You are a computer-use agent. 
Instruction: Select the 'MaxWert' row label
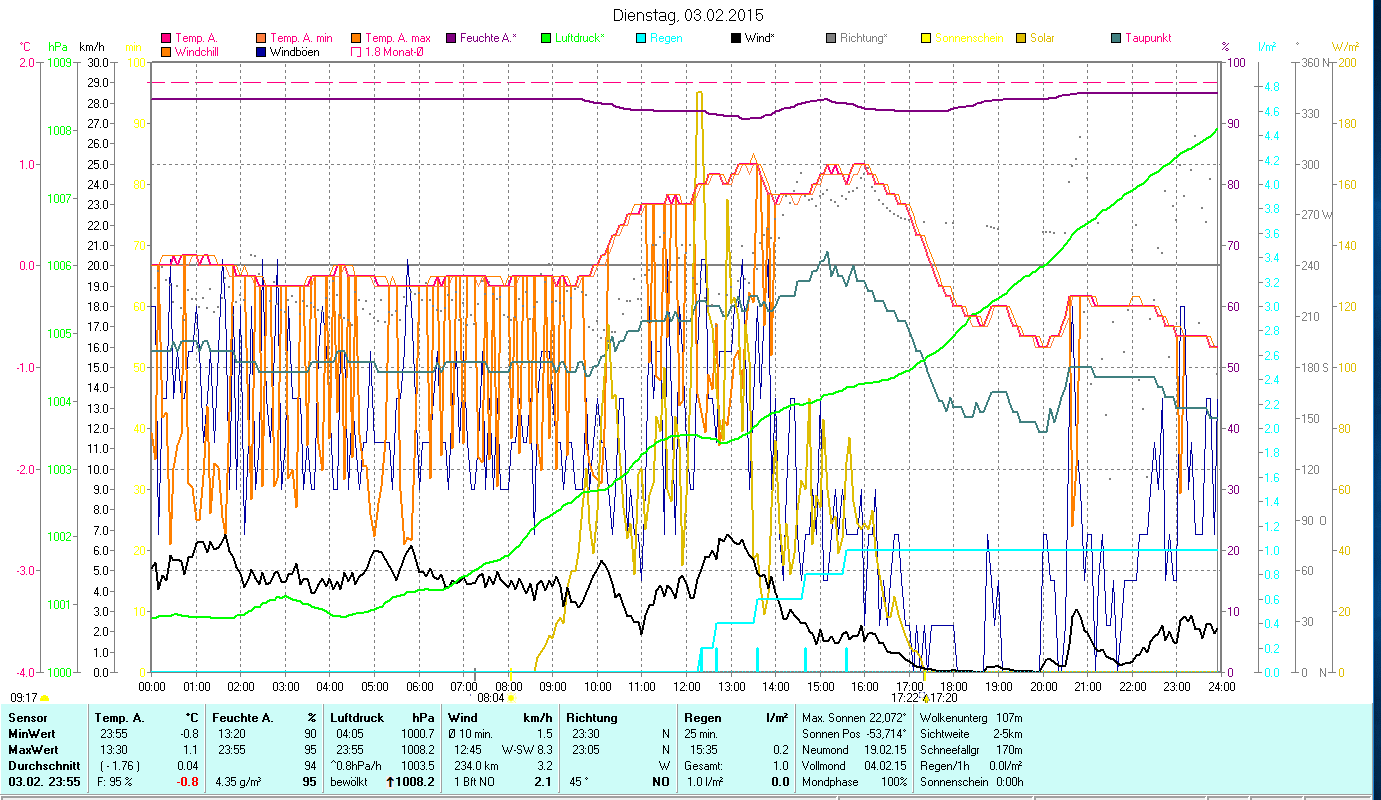[x=34, y=750]
